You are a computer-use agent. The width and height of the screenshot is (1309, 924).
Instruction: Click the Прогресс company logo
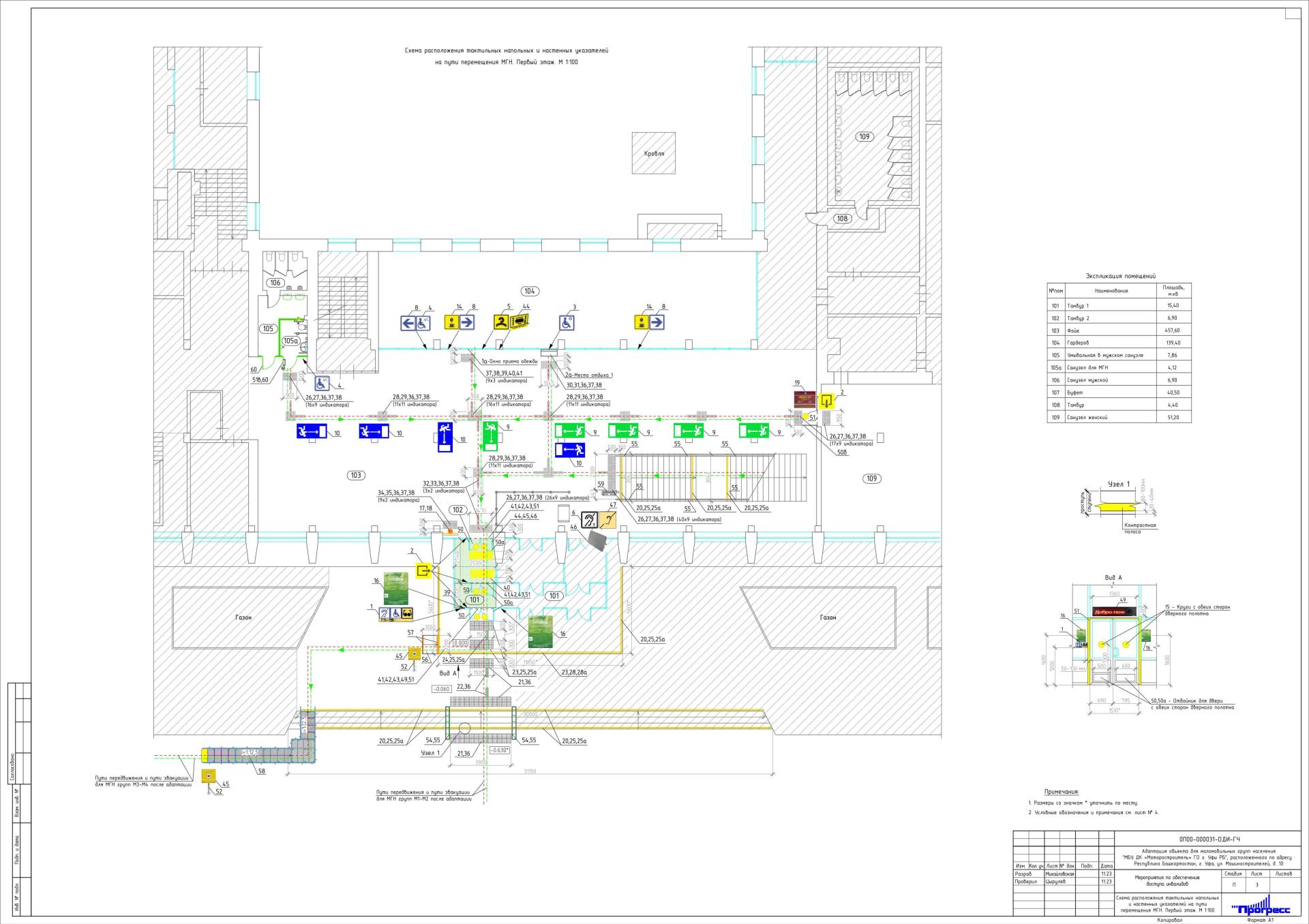[x=1261, y=908]
